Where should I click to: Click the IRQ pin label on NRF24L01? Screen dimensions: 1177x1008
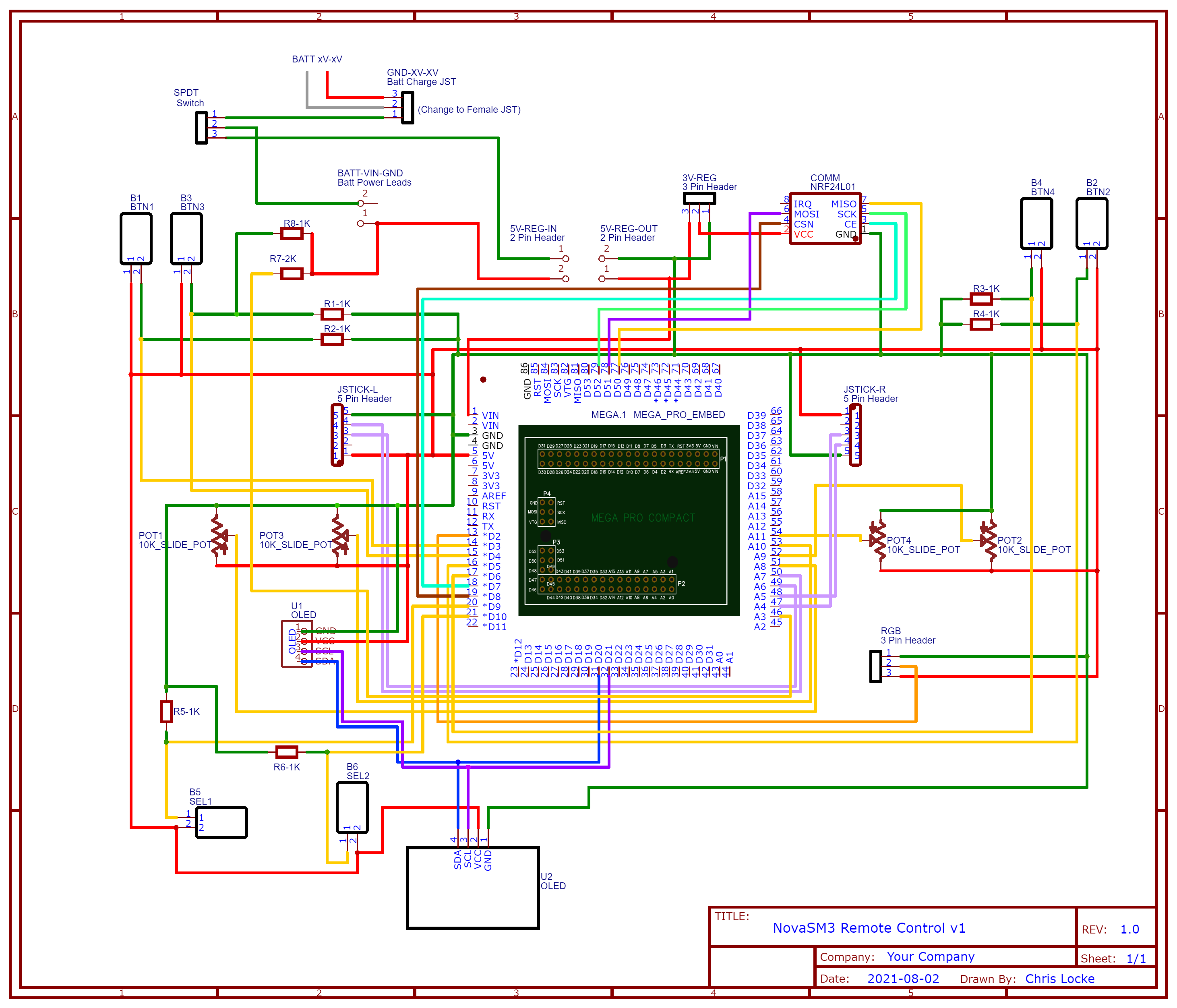click(803, 204)
